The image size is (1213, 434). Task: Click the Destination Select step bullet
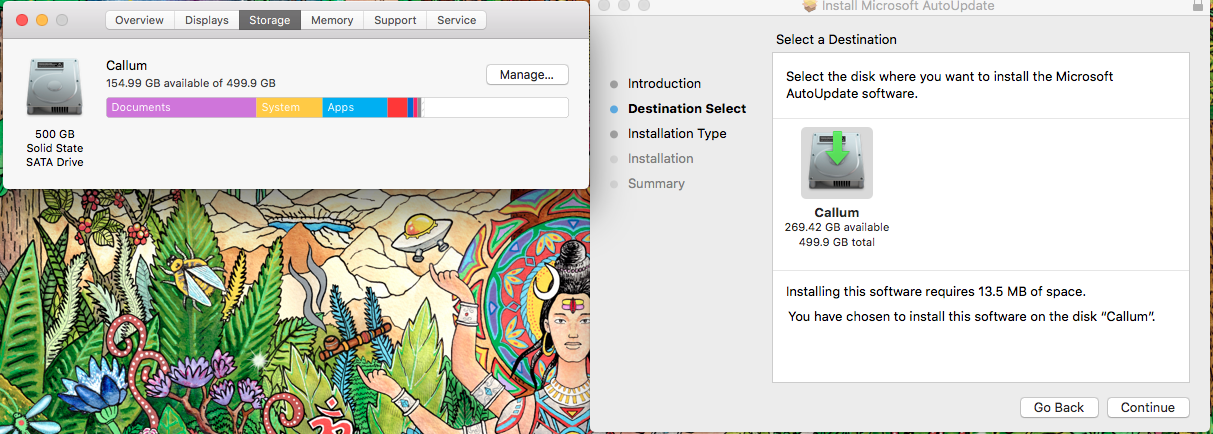(x=614, y=108)
